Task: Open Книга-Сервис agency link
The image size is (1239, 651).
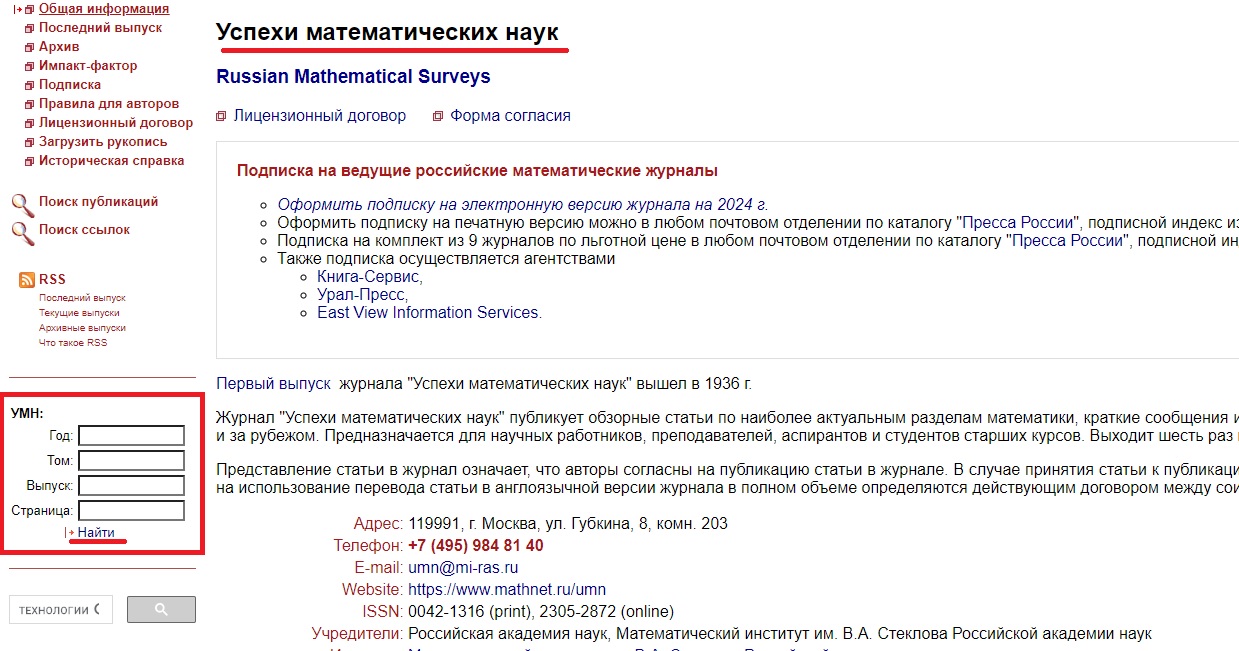Action: tap(370, 277)
